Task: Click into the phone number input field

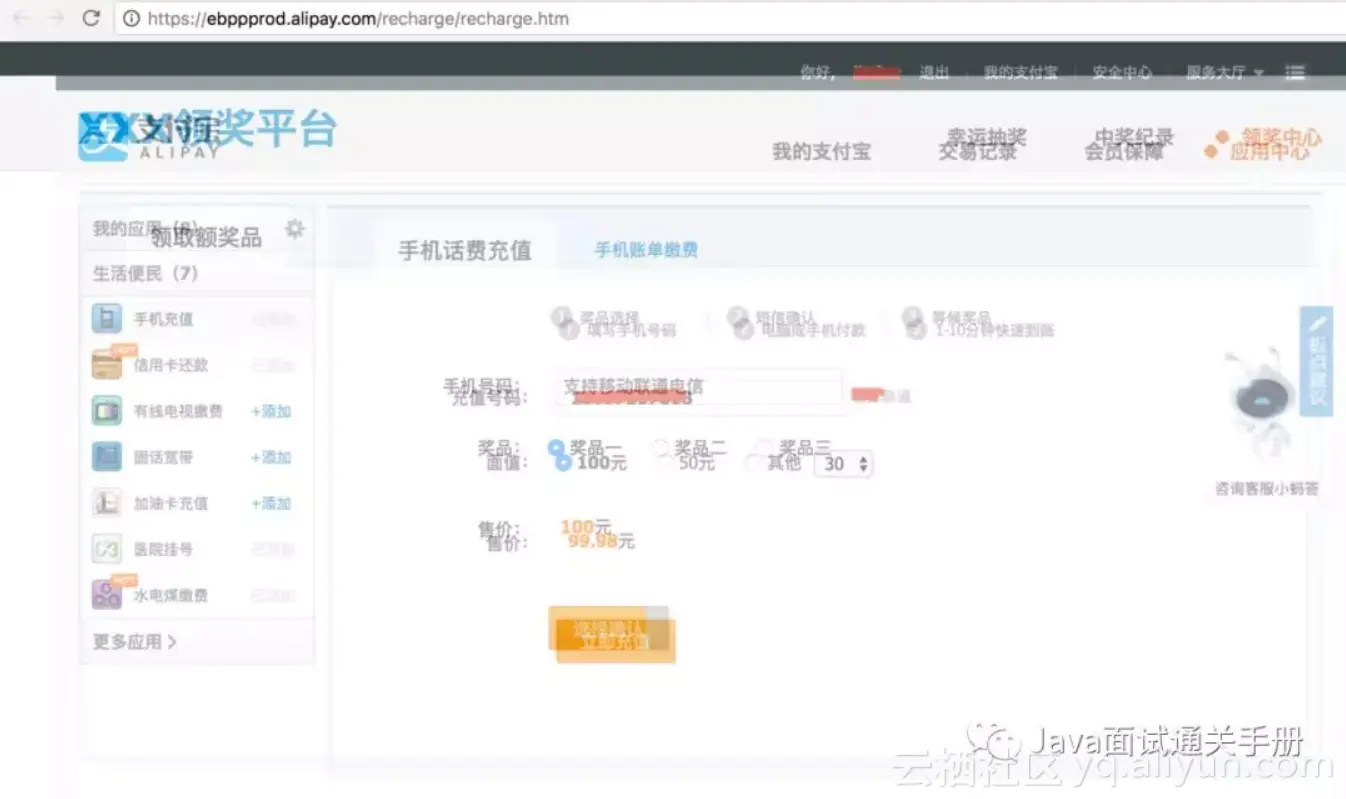Action: [x=697, y=392]
